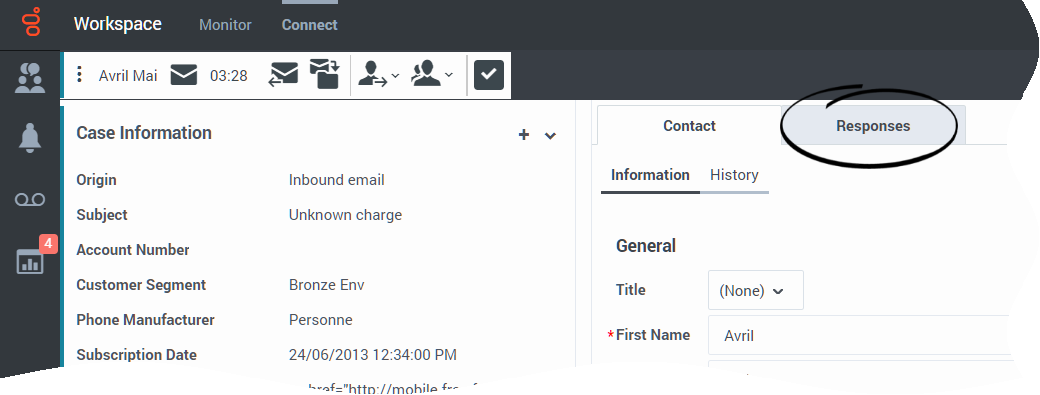Click the move to workbin icon
The image size is (1040, 395).
pos(324,74)
